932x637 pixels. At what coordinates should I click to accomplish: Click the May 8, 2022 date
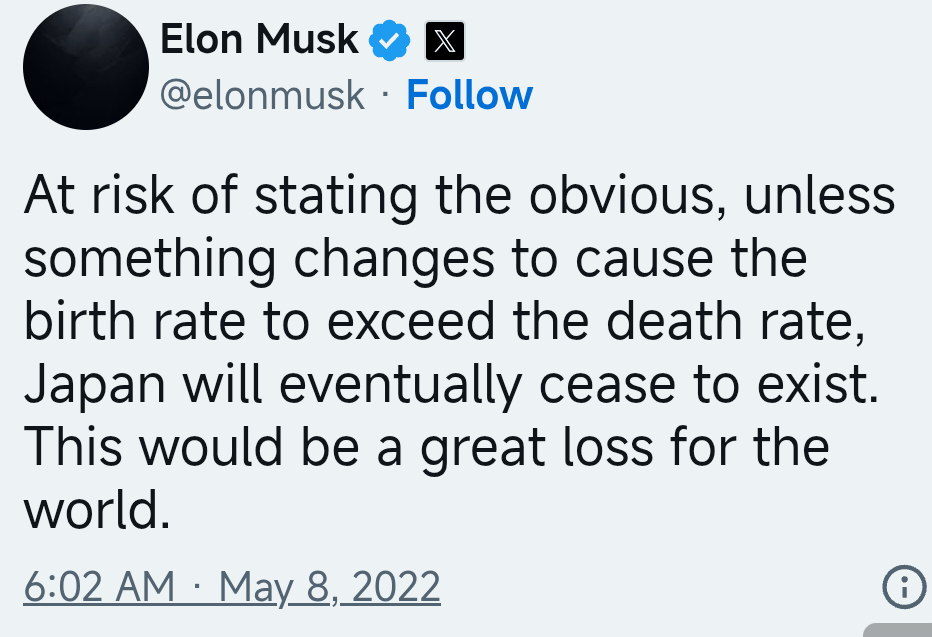point(330,587)
